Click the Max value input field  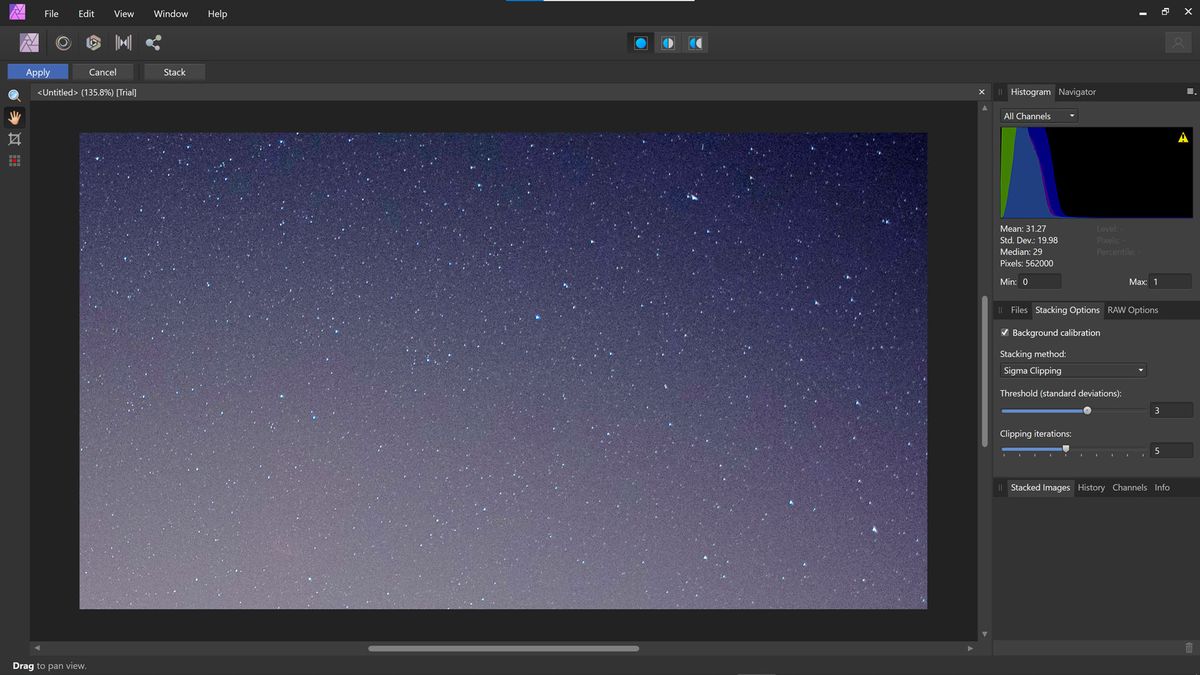1170,281
